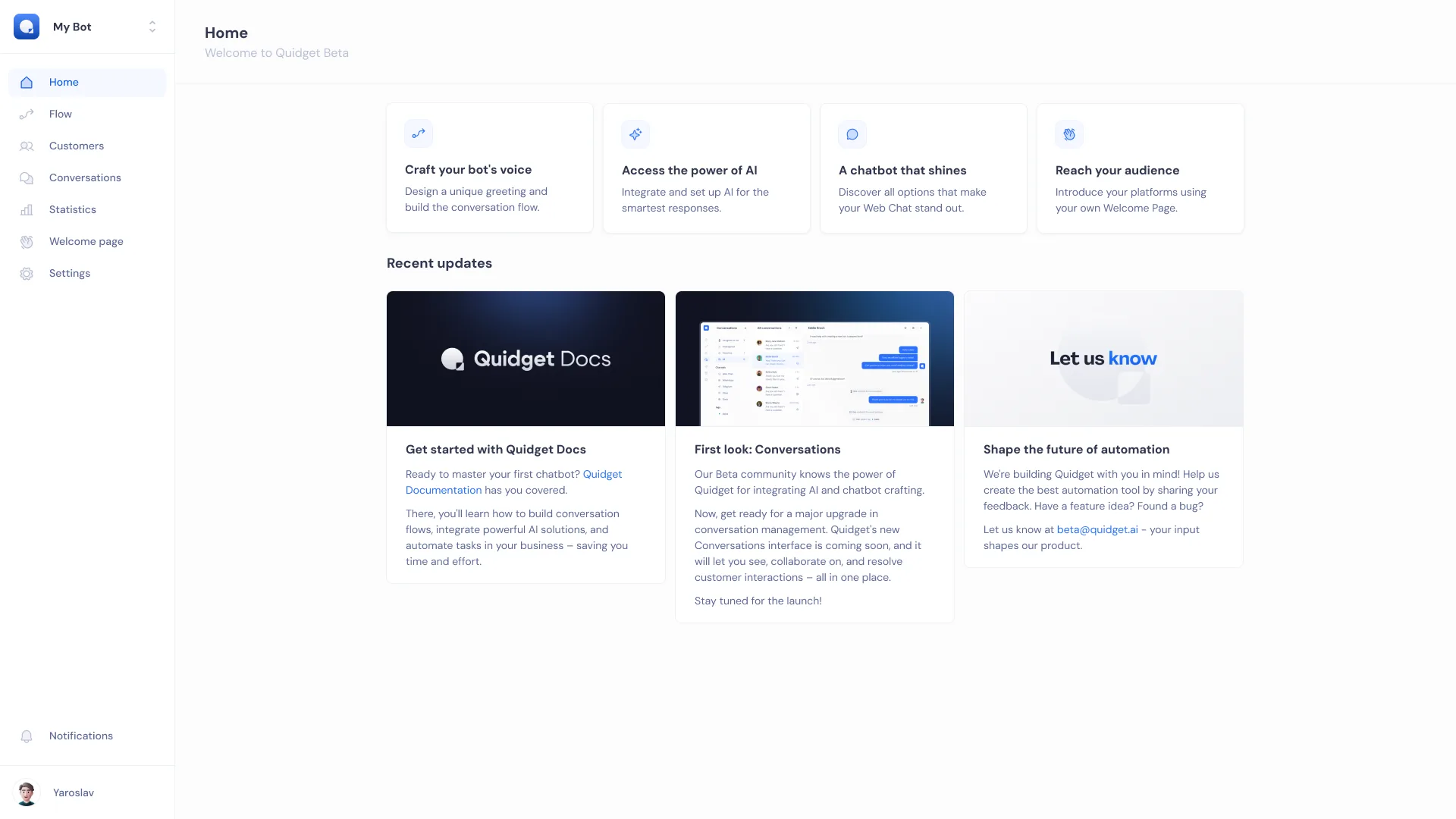Click the Statistics bar chart icon
Image resolution: width=1456 pixels, height=819 pixels.
point(27,210)
